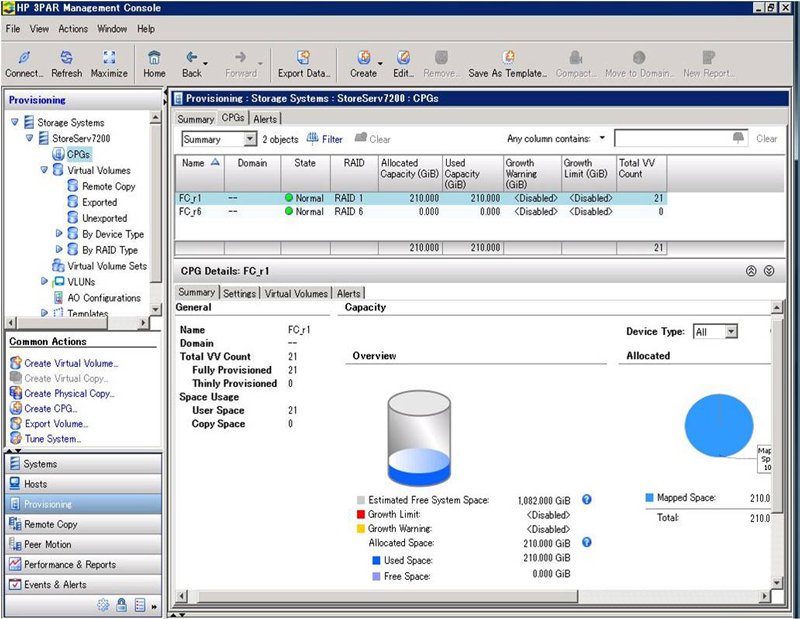The width and height of the screenshot is (800, 619).
Task: Click the red Growth Limit legend swatch
Action: 361,514
